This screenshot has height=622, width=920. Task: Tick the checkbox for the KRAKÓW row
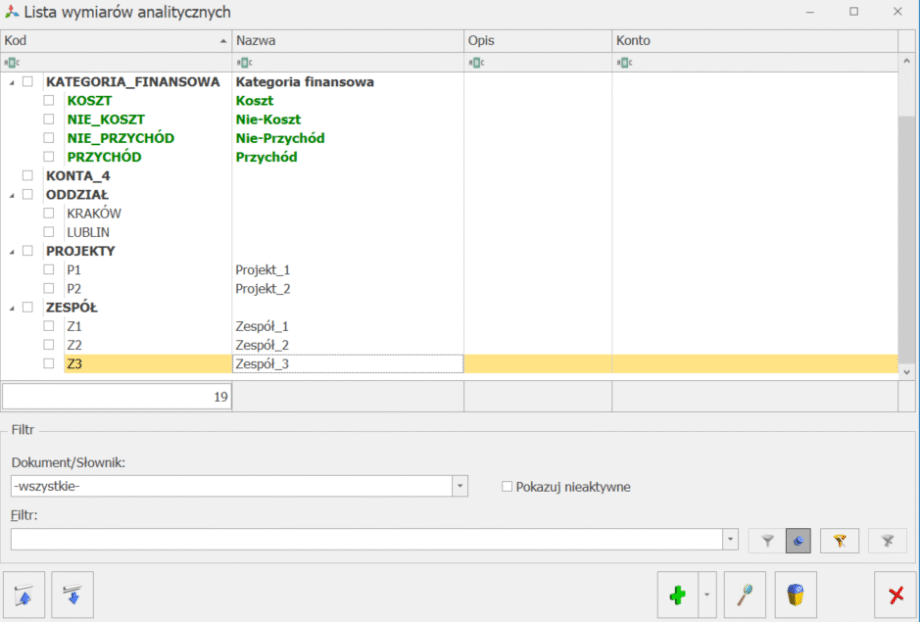48,214
